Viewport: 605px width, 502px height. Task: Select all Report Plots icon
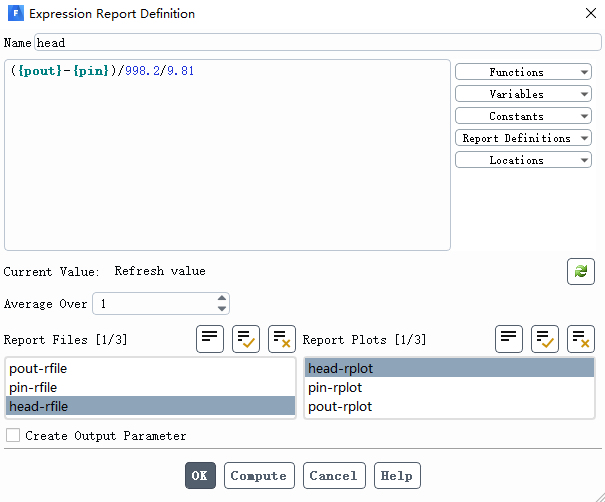click(545, 339)
